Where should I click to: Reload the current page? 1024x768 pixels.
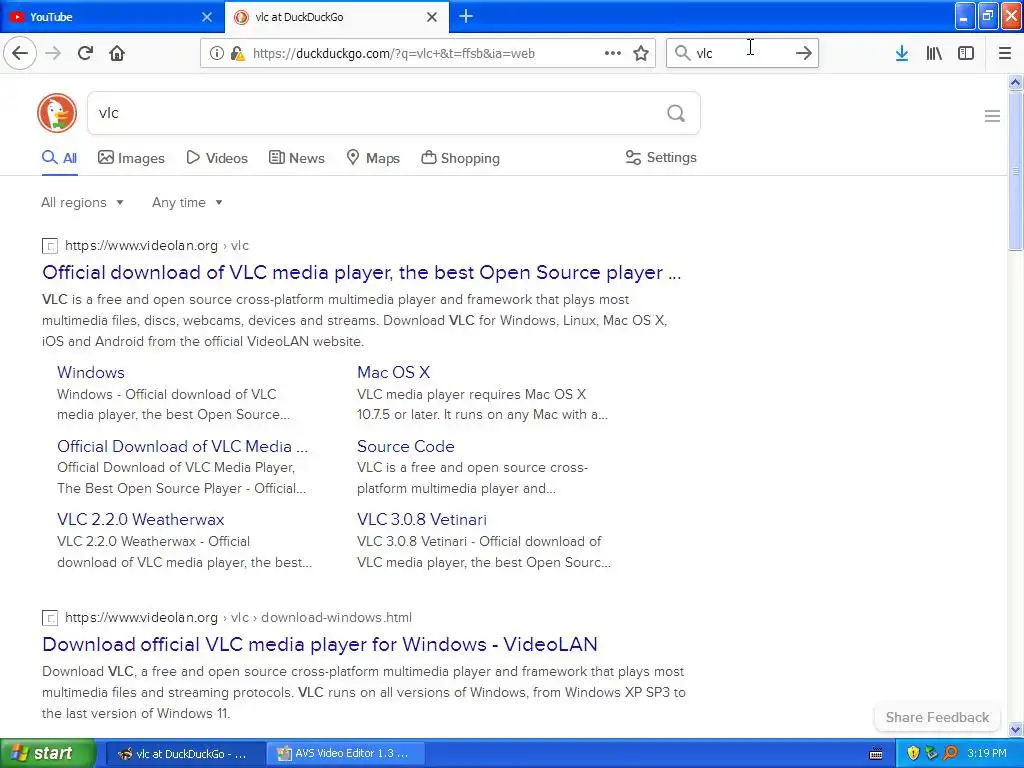[85, 53]
